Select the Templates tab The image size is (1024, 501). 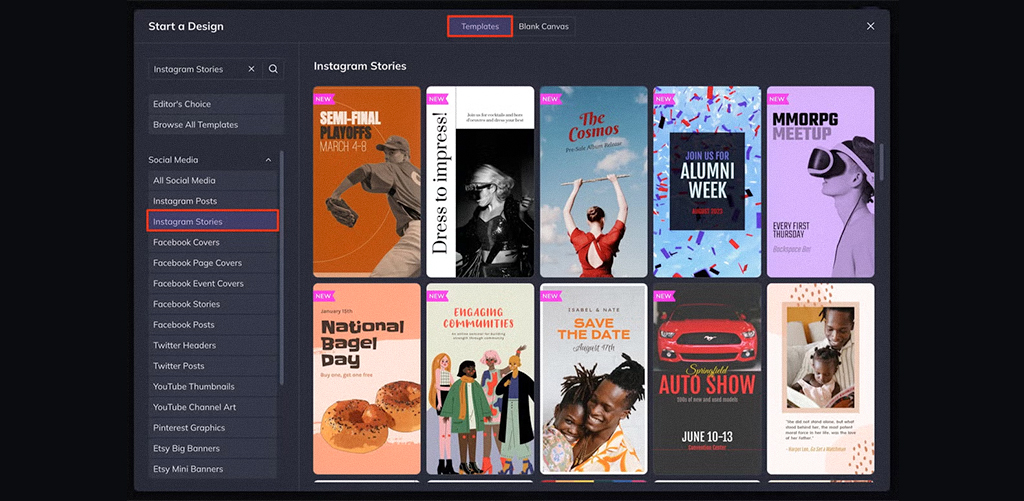(x=480, y=26)
